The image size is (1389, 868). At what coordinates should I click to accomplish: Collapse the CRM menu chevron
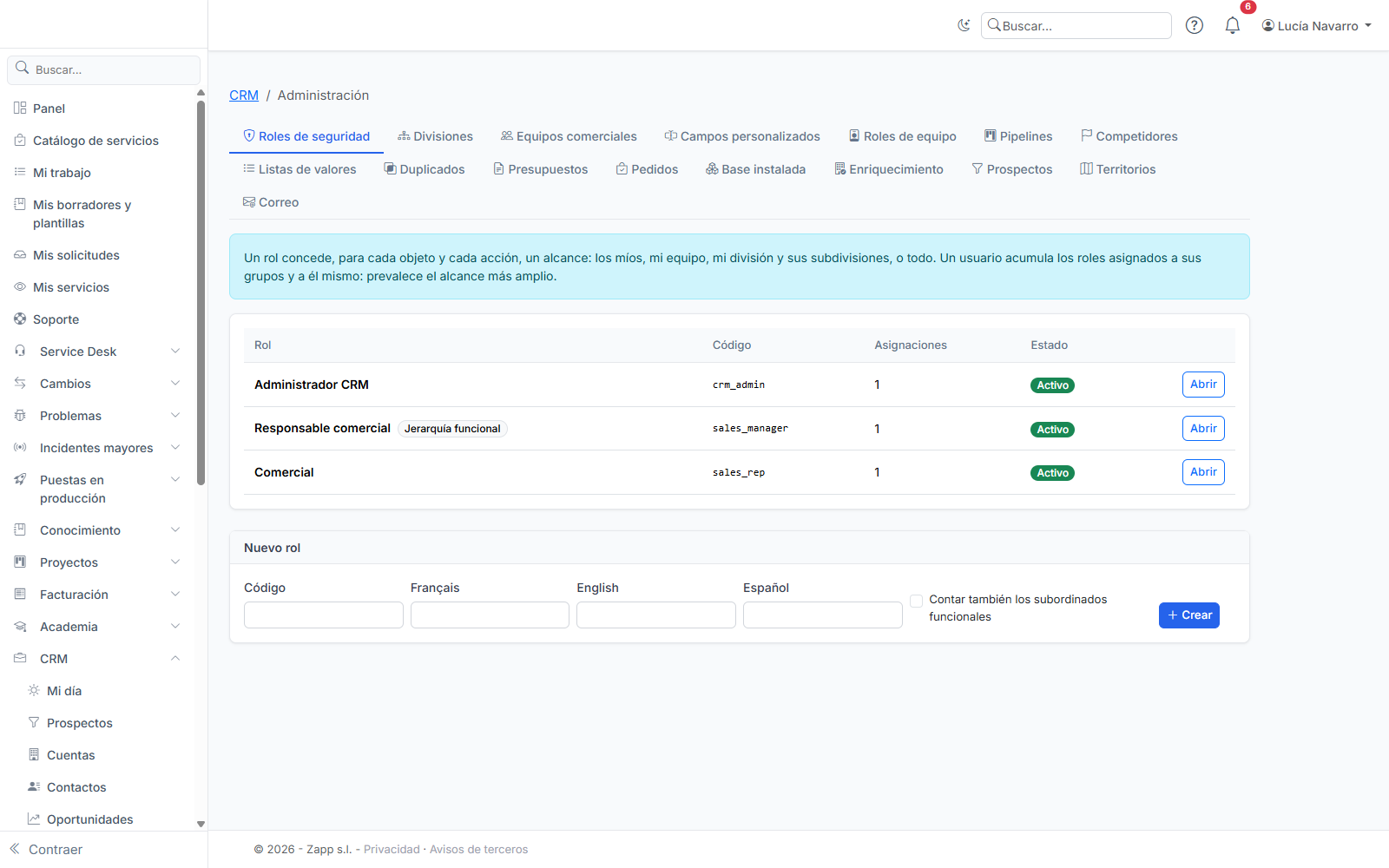coord(175,658)
